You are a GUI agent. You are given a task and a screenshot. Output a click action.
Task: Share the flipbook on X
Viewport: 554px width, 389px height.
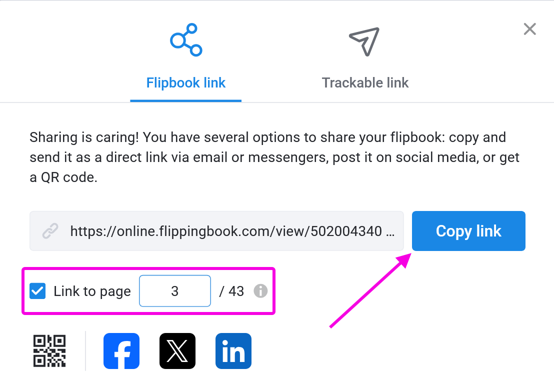click(177, 351)
